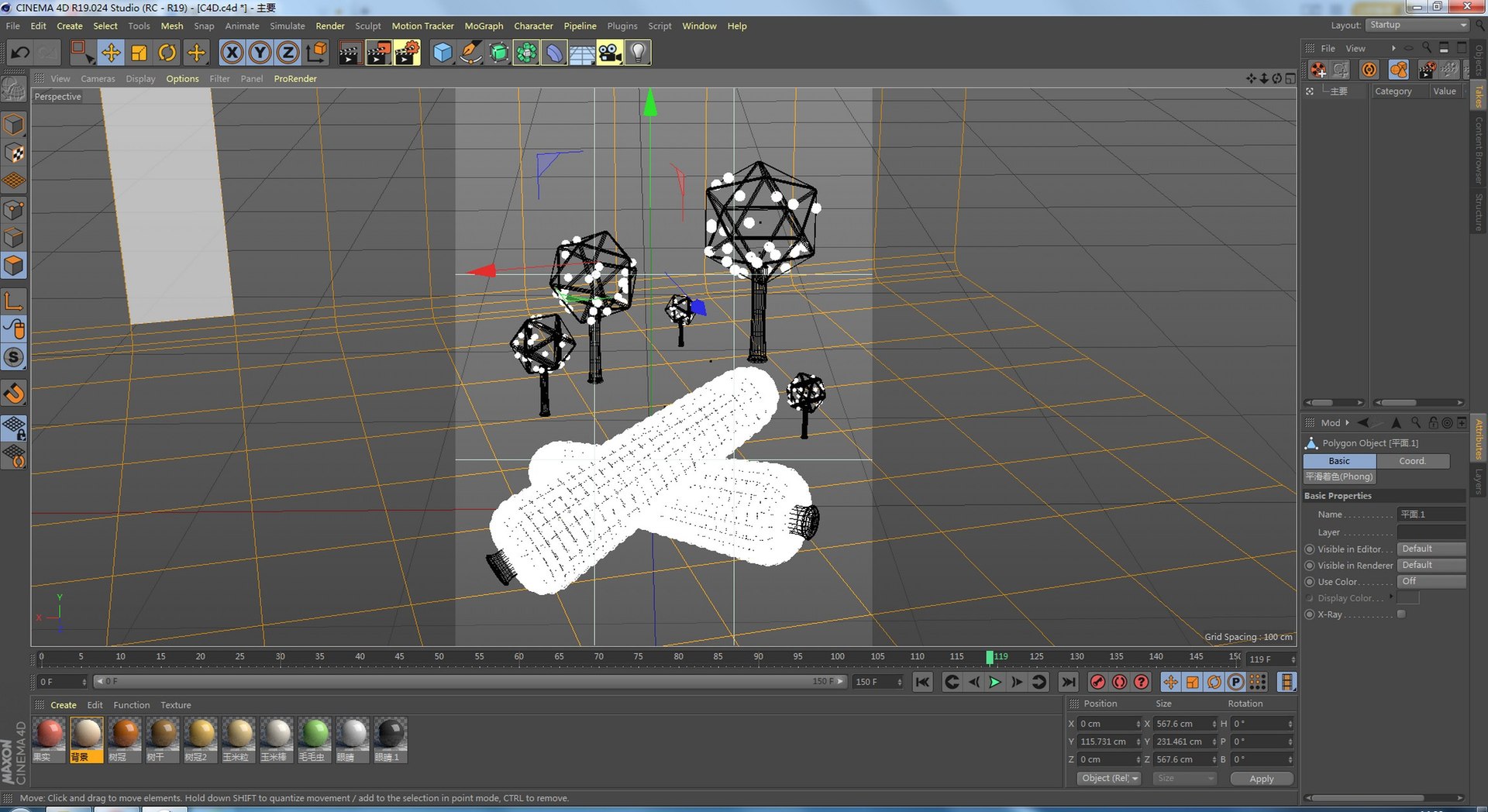Add a Camera object
1488x812 pixels.
610,53
